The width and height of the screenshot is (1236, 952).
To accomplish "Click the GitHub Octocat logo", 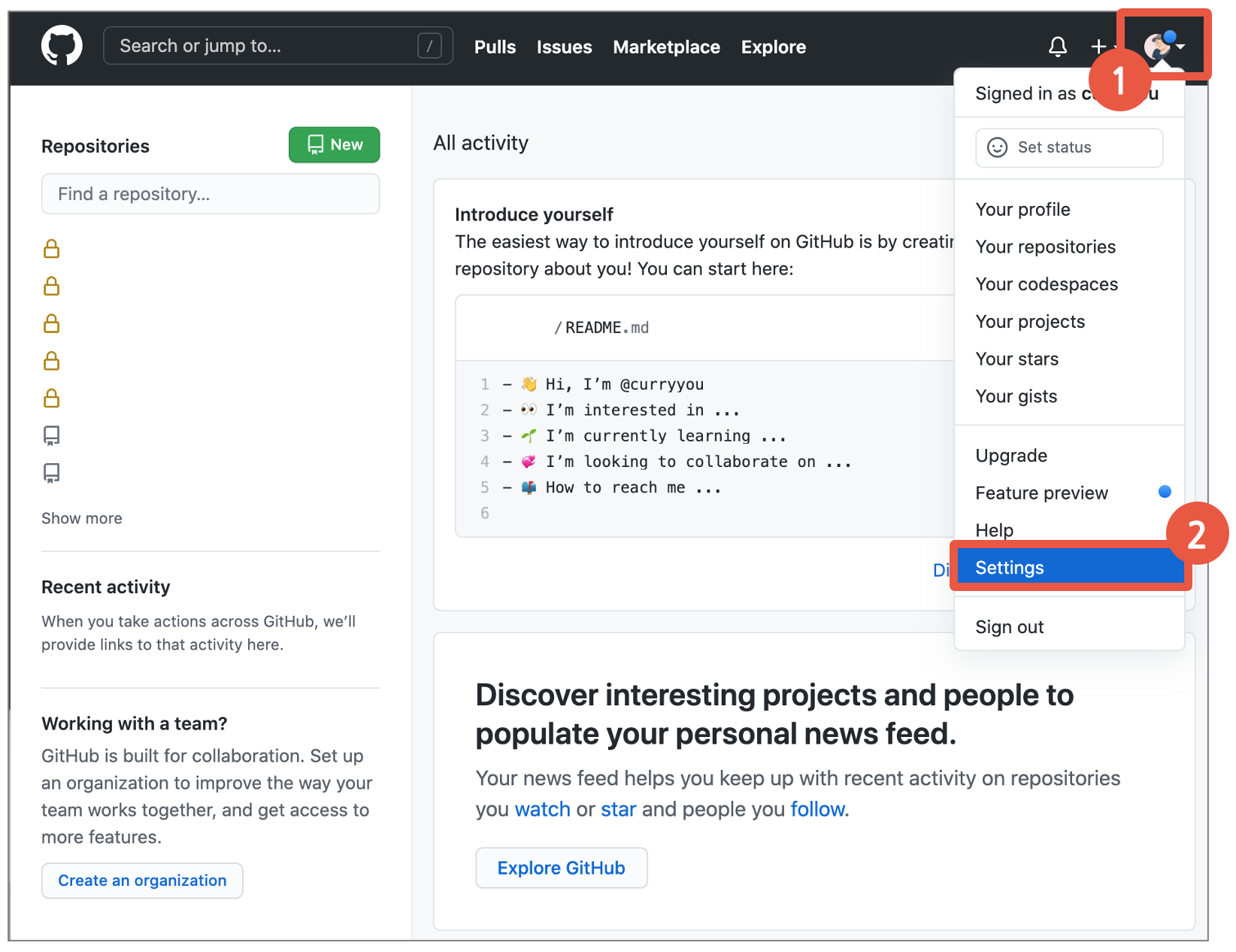I will [x=62, y=46].
